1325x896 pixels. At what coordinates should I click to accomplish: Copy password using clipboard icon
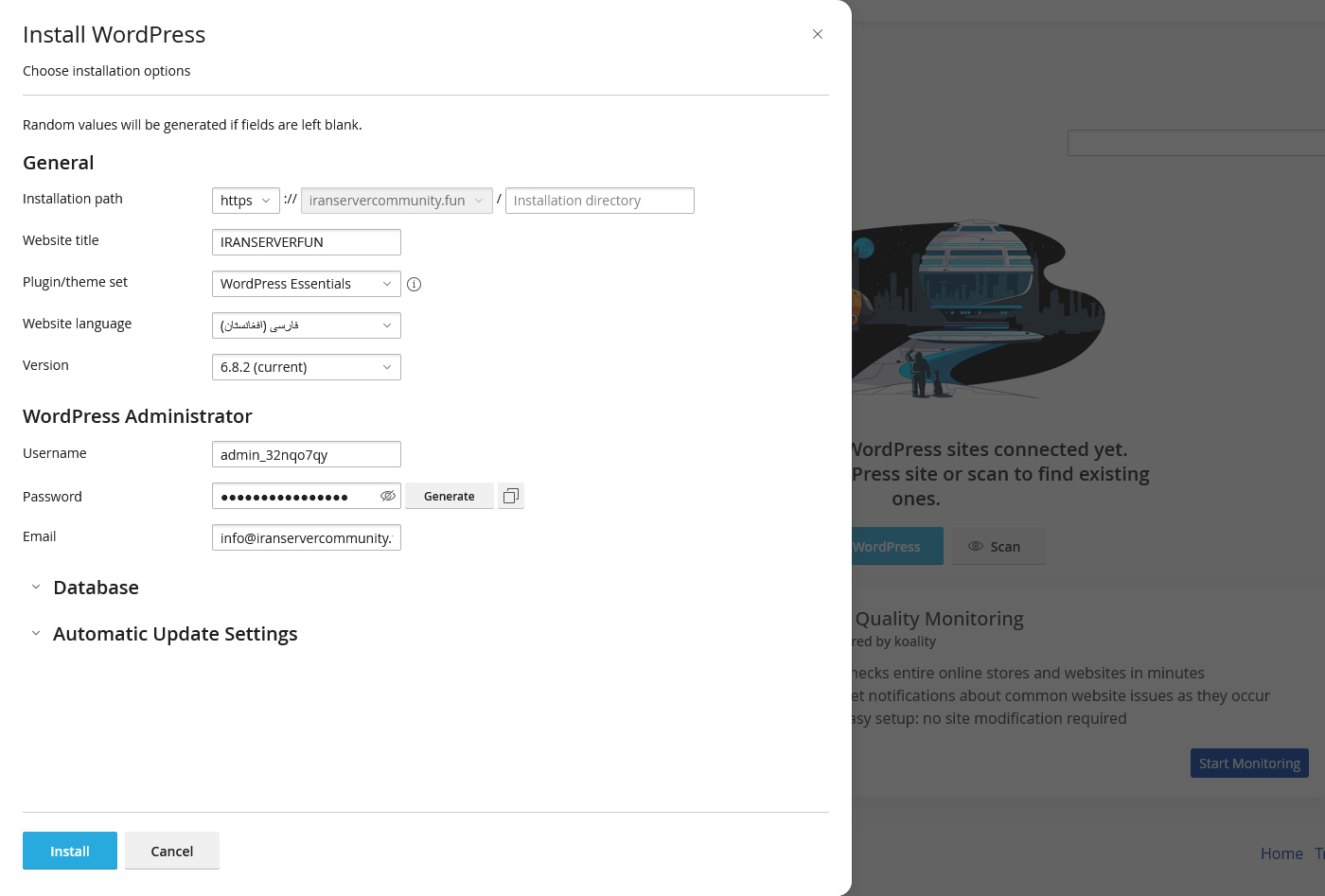(x=511, y=496)
